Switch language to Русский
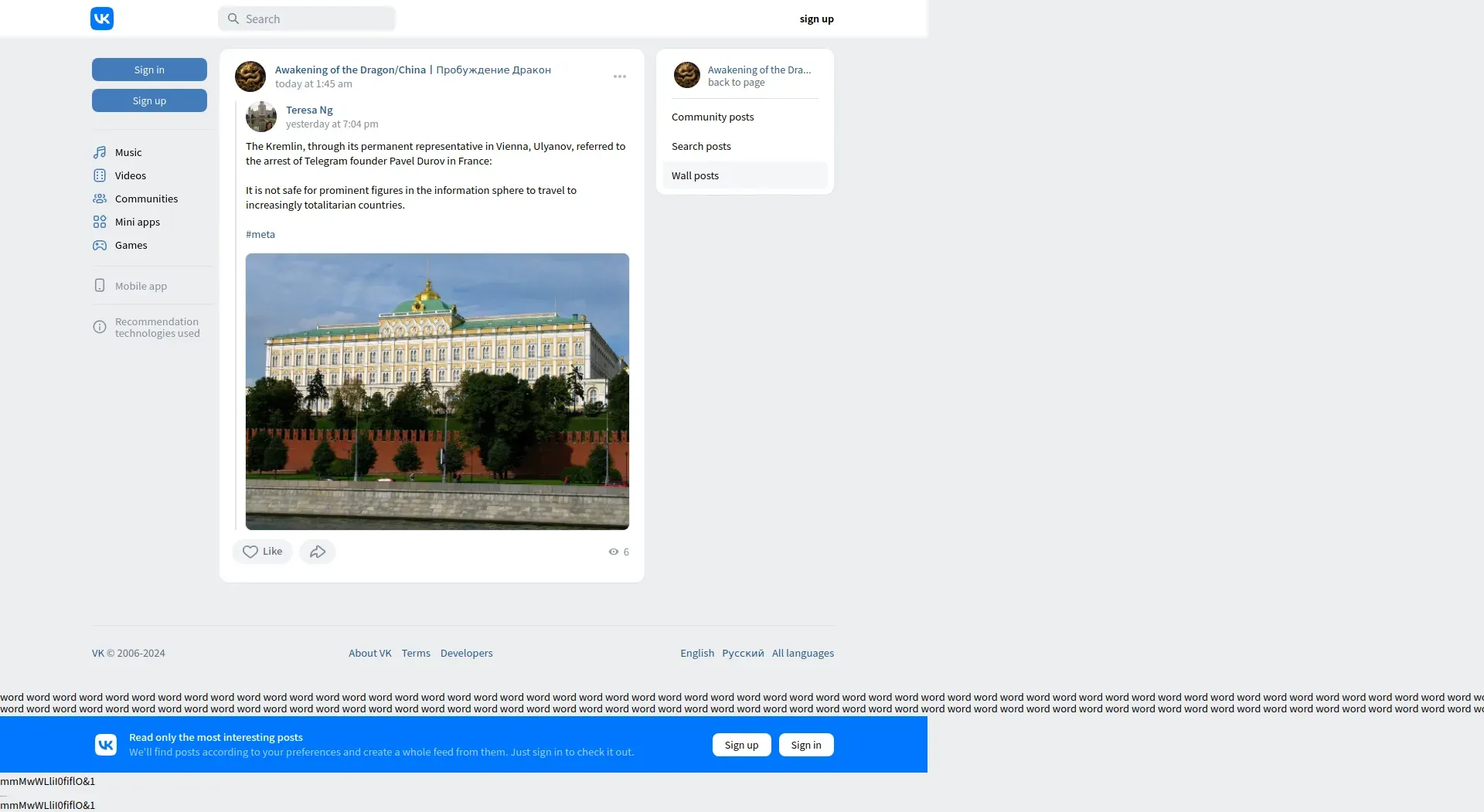 743,653
